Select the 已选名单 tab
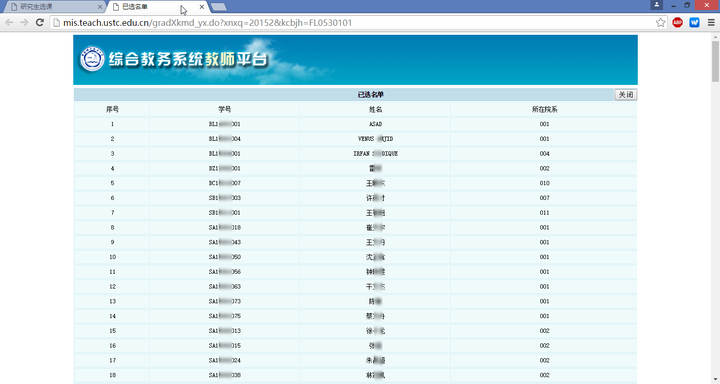This screenshot has width=720, height=384. tap(156, 7)
